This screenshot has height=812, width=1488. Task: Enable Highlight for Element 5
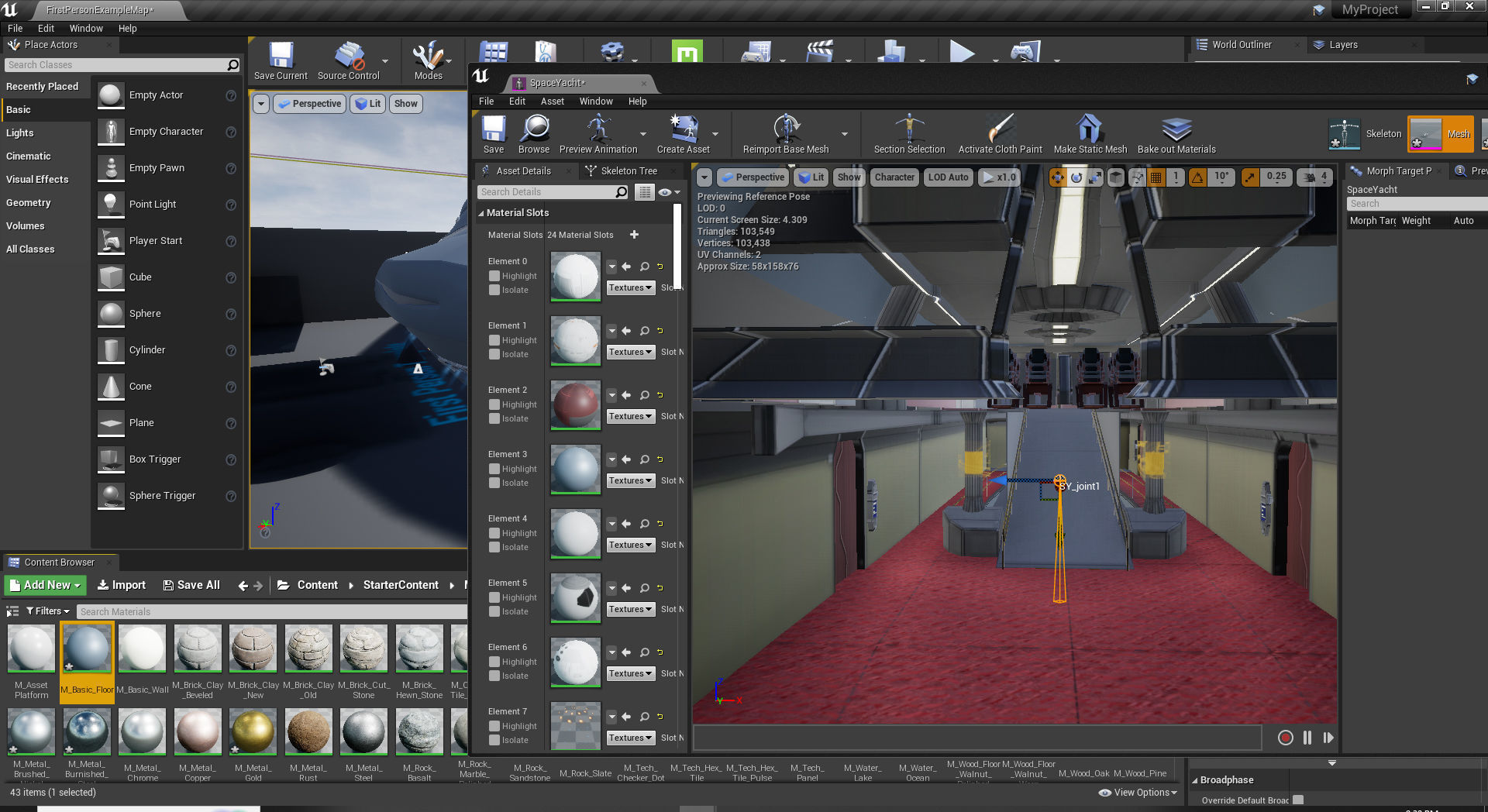(494, 597)
